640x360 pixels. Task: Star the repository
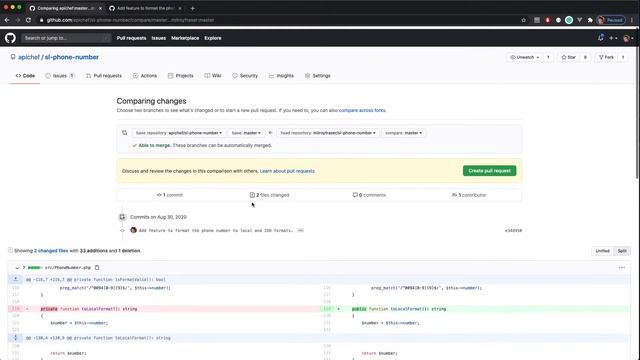click(x=569, y=58)
